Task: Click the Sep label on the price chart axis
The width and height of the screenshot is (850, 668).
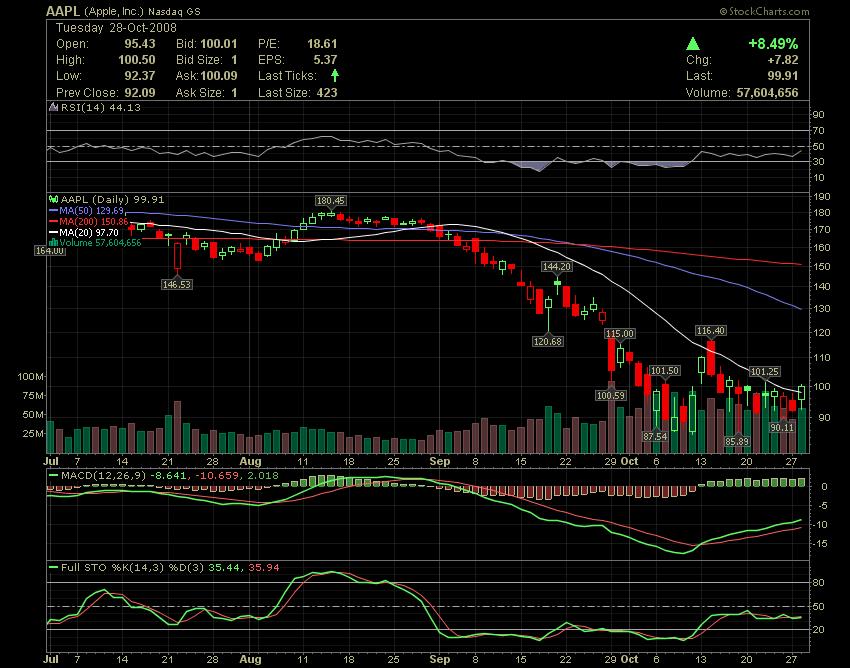Action: [x=440, y=461]
